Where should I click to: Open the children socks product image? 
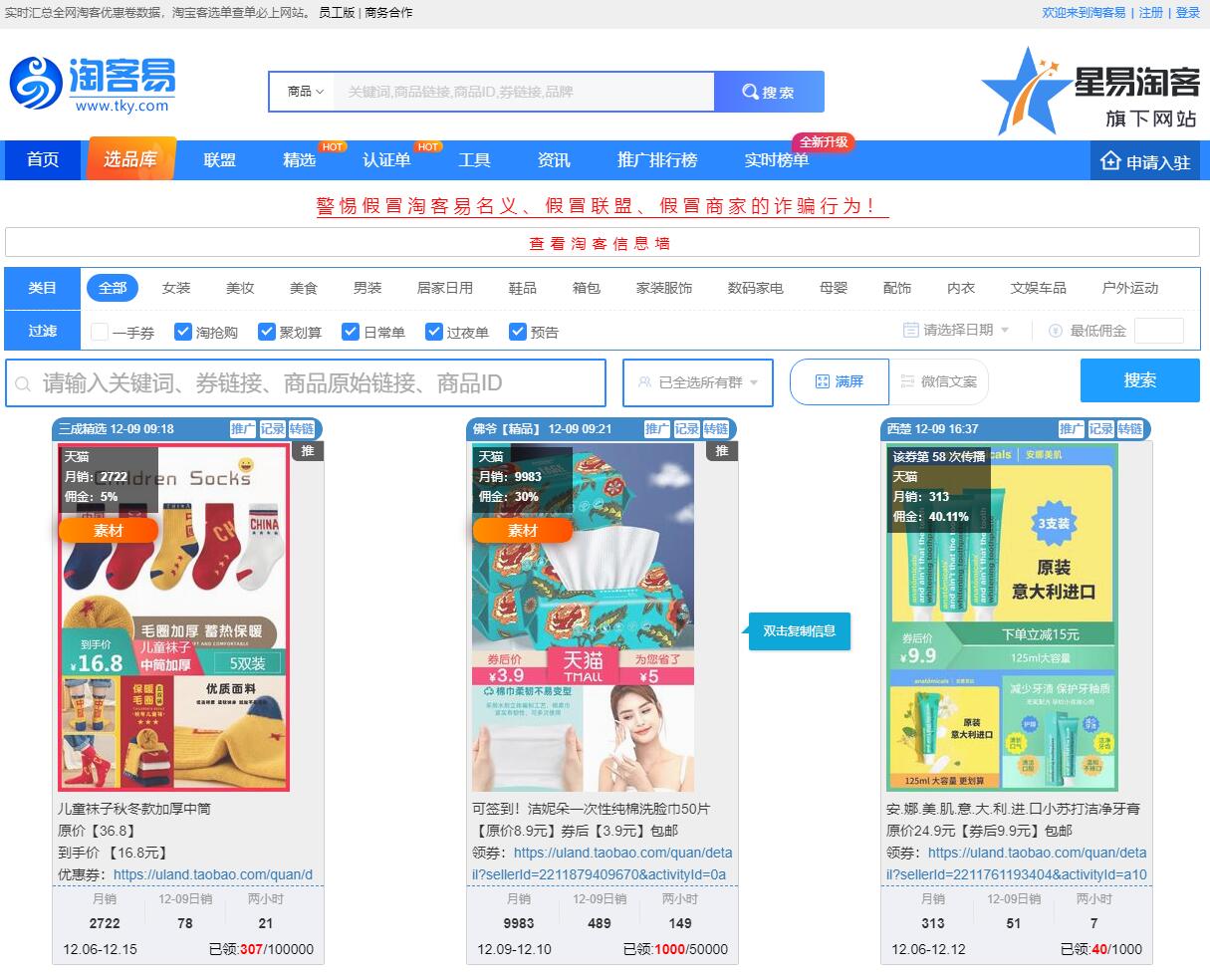click(x=174, y=617)
